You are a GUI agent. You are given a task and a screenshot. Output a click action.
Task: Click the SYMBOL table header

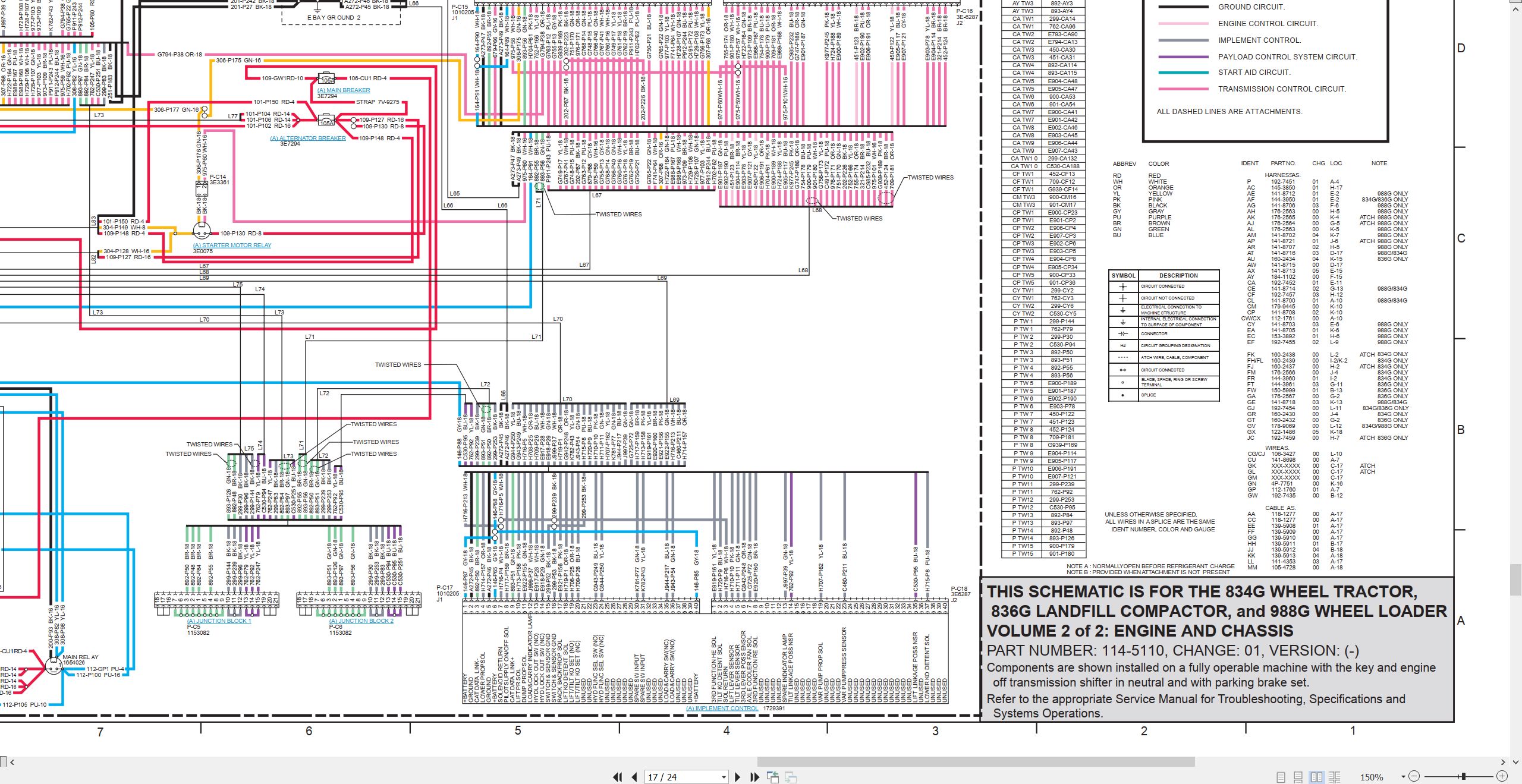[x=1123, y=275]
